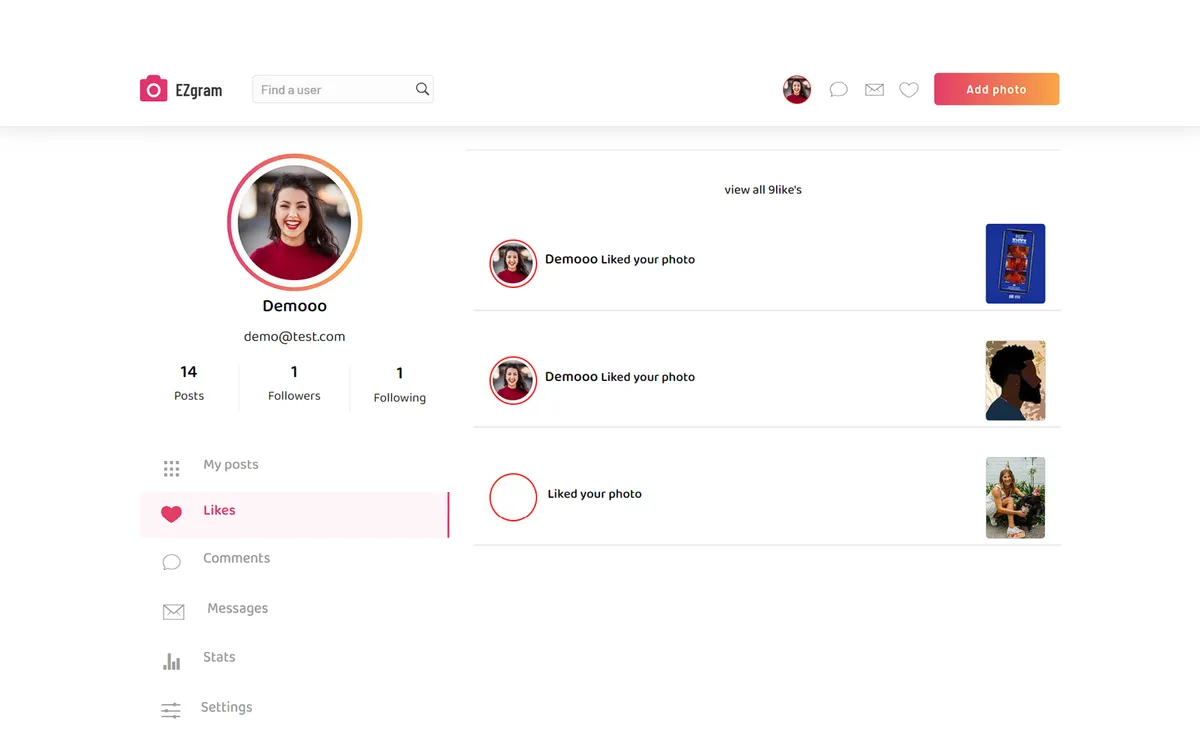Click the Messages envelope icon in sidebar

[x=174, y=611]
